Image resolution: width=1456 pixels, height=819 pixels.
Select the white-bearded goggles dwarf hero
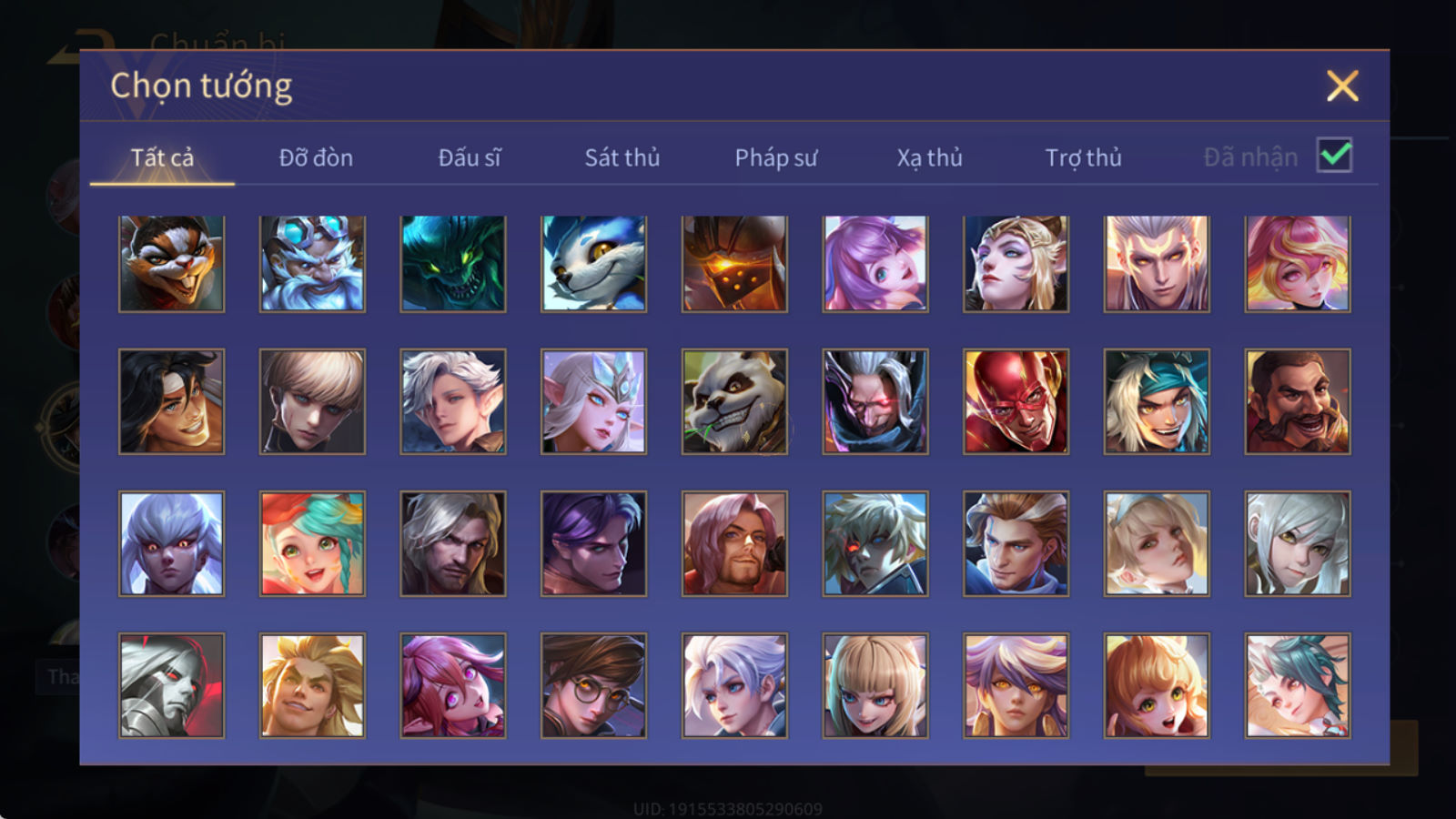[x=312, y=263]
